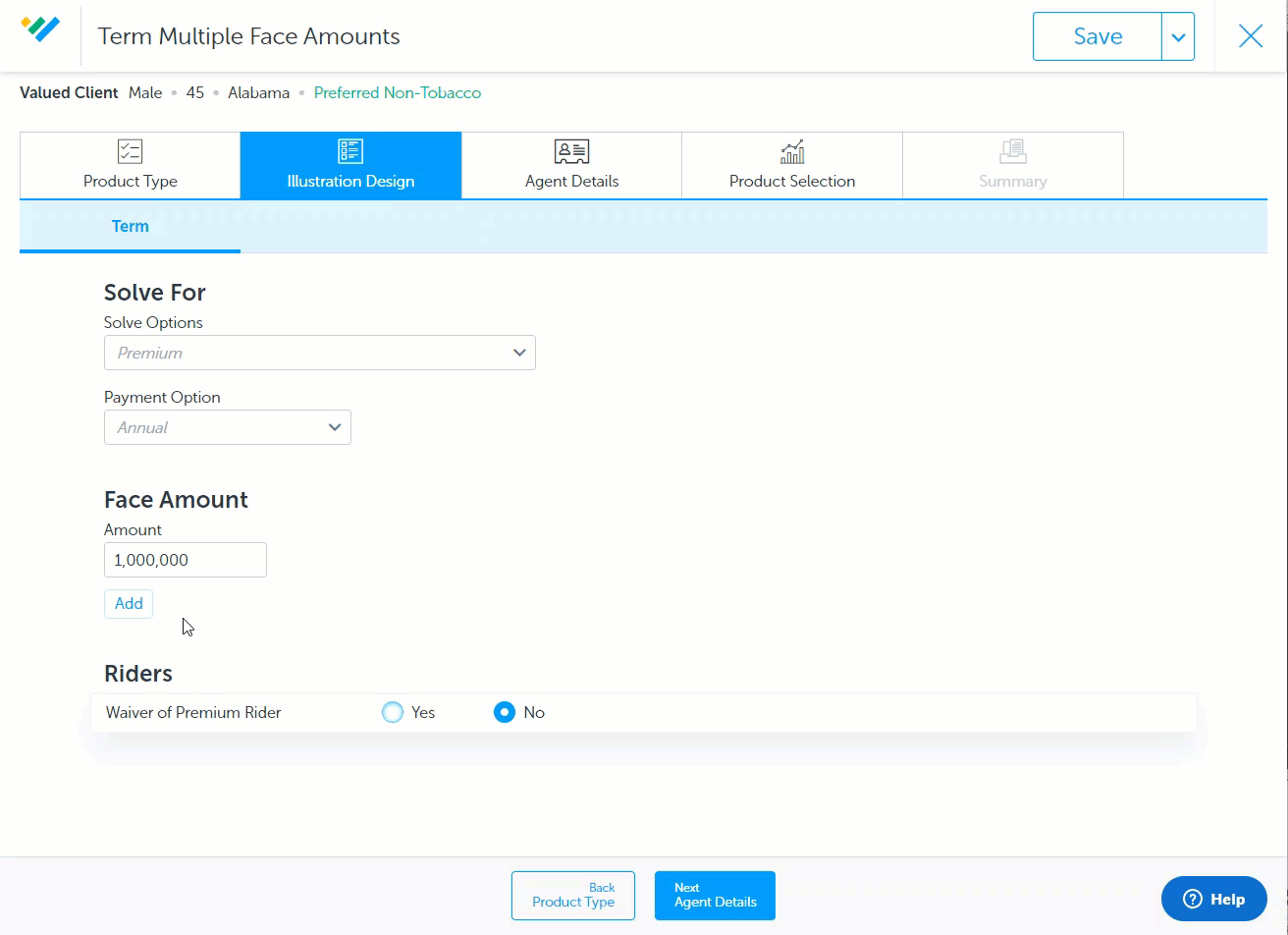Open the Help button
The width and height of the screenshot is (1288, 935).
coord(1214,899)
